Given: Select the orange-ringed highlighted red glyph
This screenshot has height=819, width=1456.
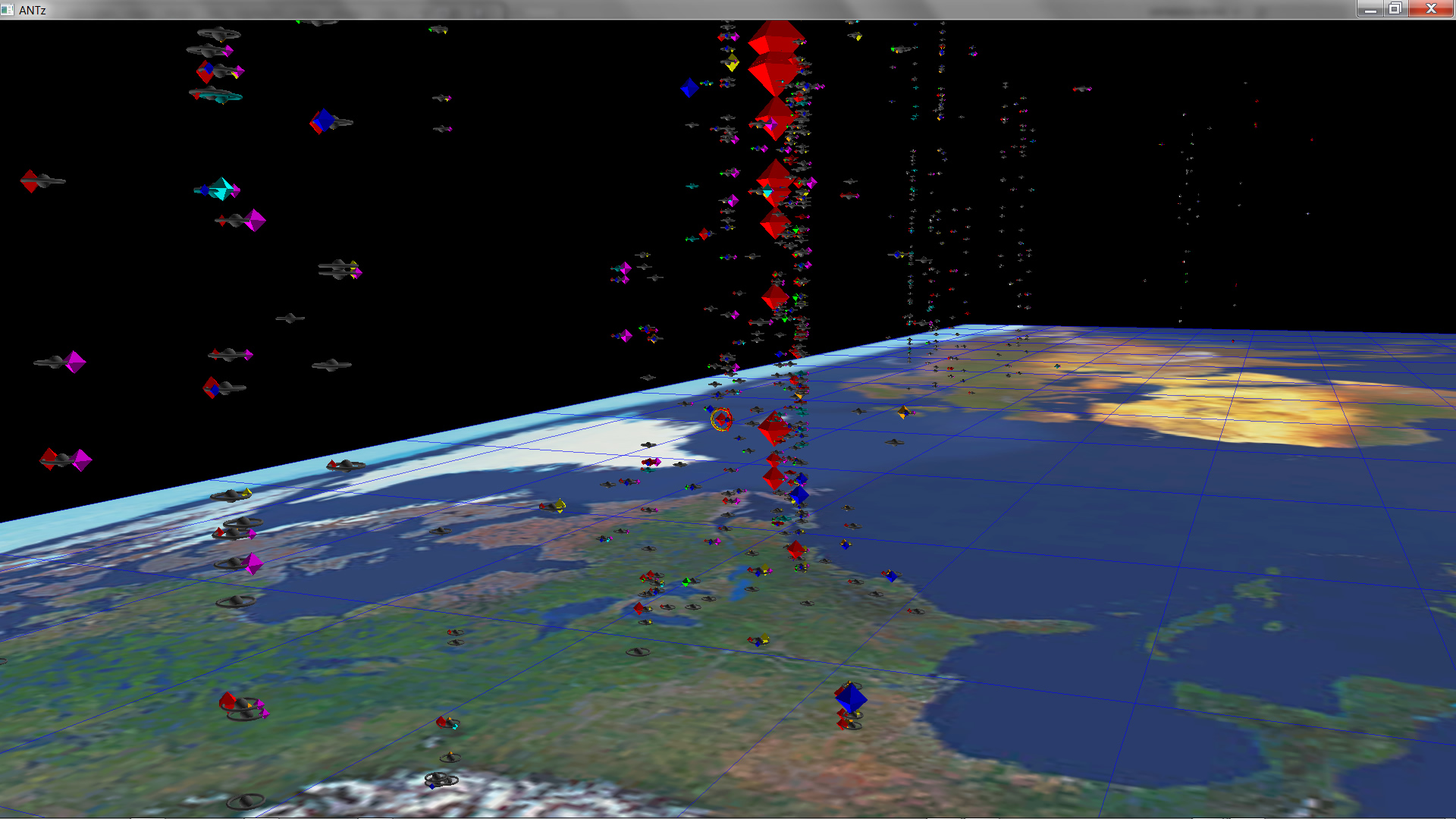Looking at the screenshot, I should (722, 419).
